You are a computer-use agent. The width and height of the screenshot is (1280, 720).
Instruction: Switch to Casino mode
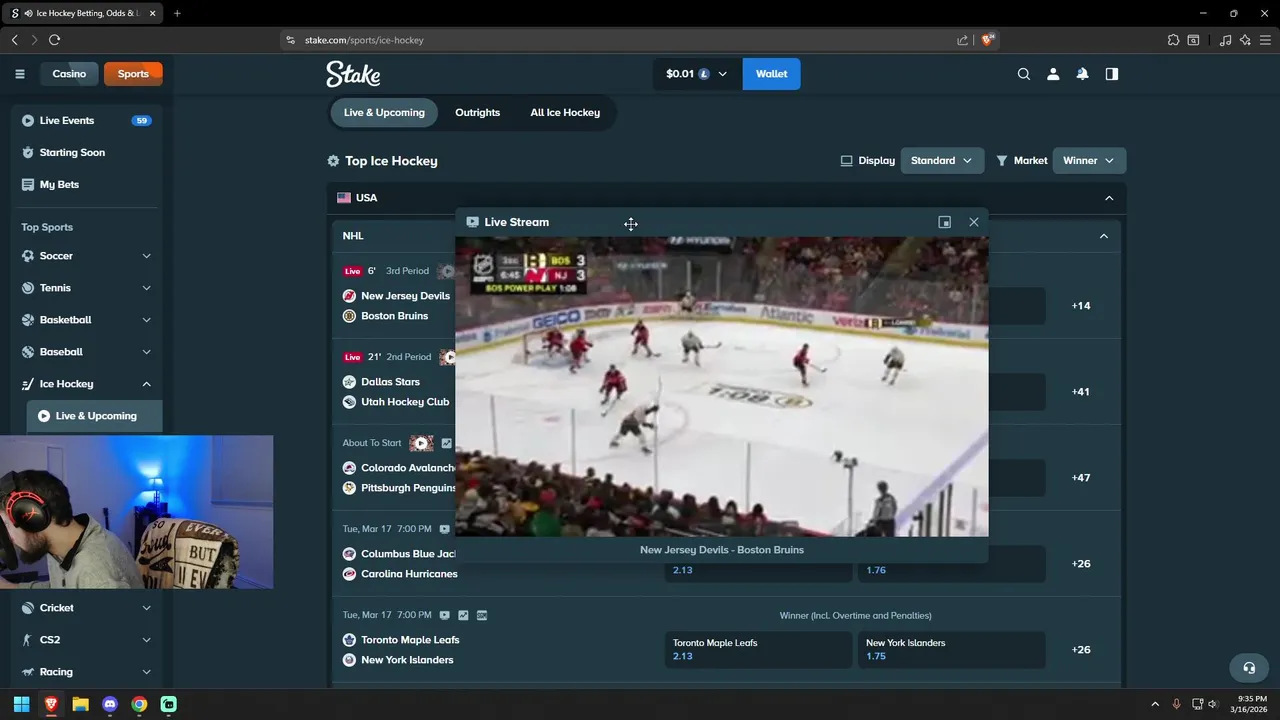(x=69, y=74)
